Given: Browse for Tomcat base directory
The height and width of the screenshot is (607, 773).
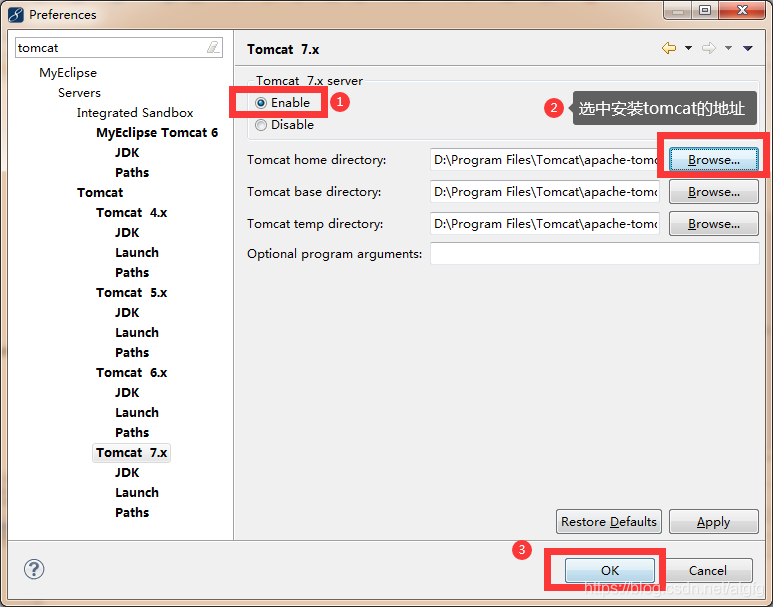Looking at the screenshot, I should pos(713,192).
